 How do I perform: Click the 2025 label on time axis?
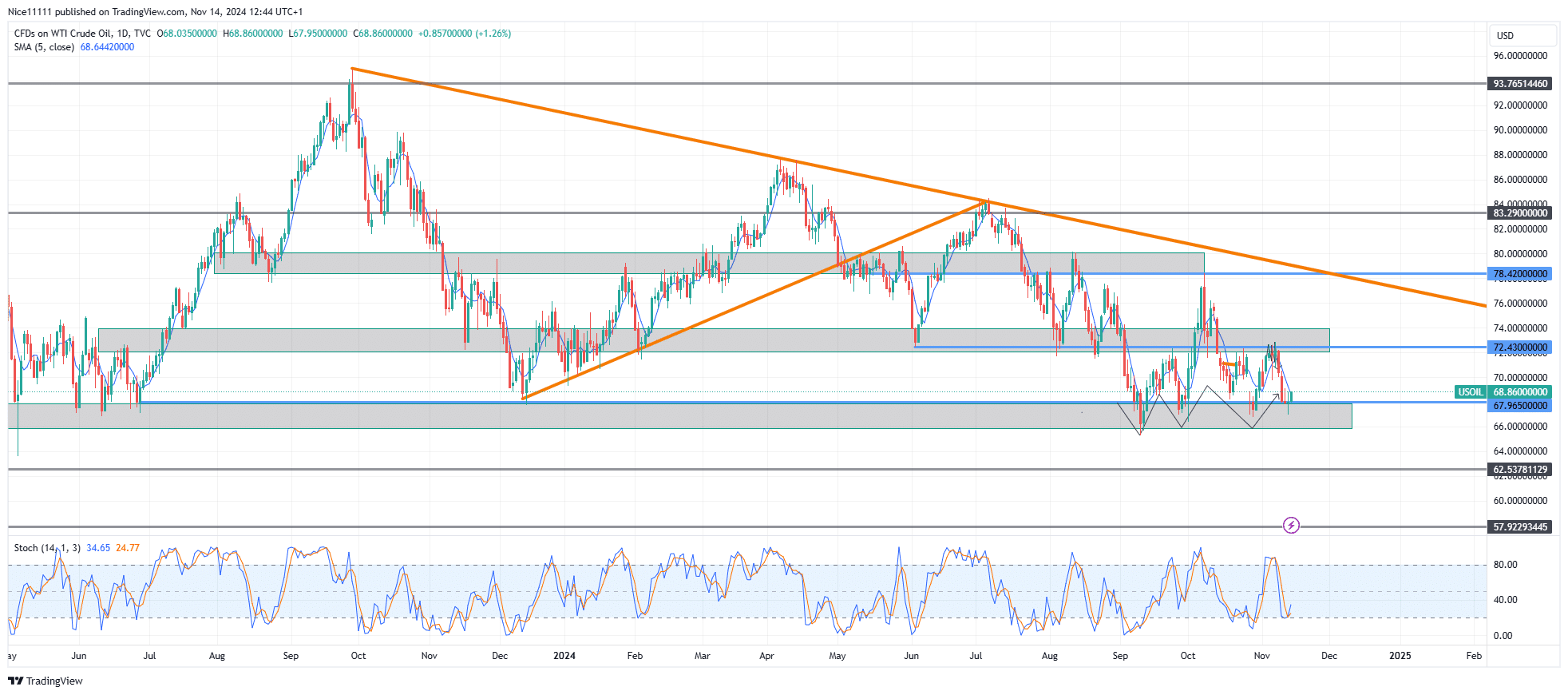click(x=1400, y=656)
